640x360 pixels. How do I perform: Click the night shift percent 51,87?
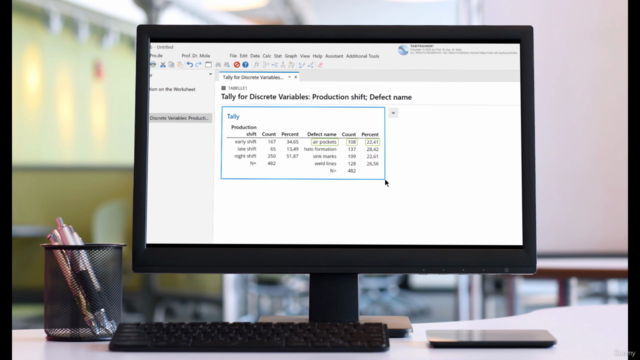tap(292, 156)
